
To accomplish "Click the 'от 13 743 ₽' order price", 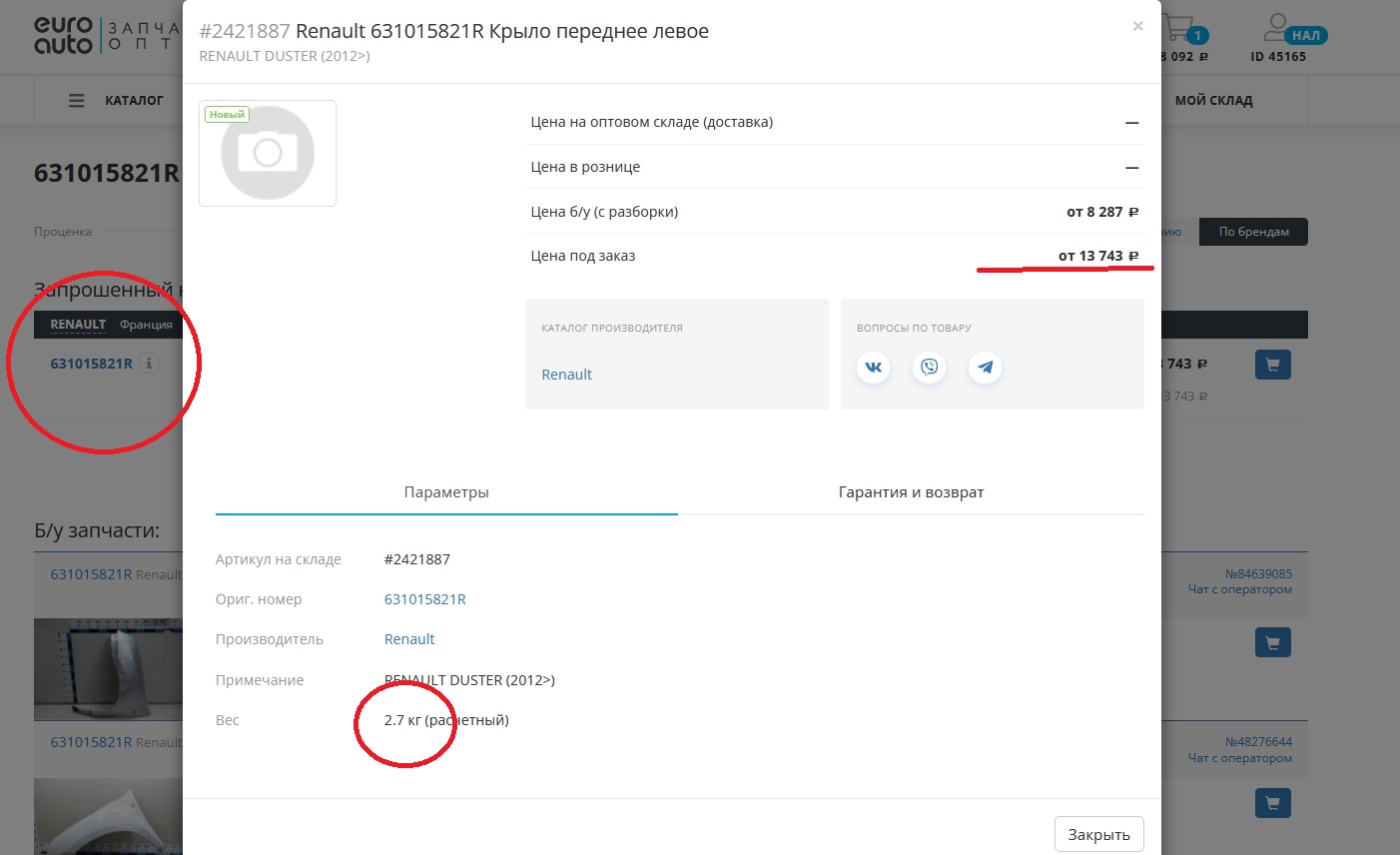I will [1098, 256].
